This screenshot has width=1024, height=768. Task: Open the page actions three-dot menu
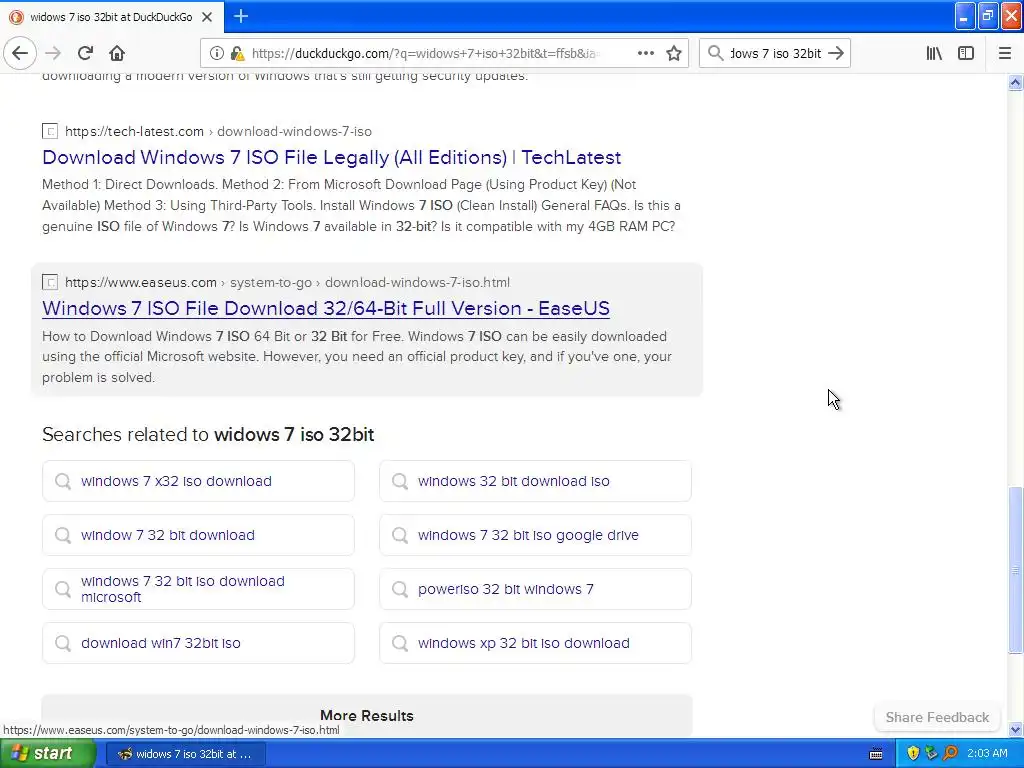pos(646,54)
